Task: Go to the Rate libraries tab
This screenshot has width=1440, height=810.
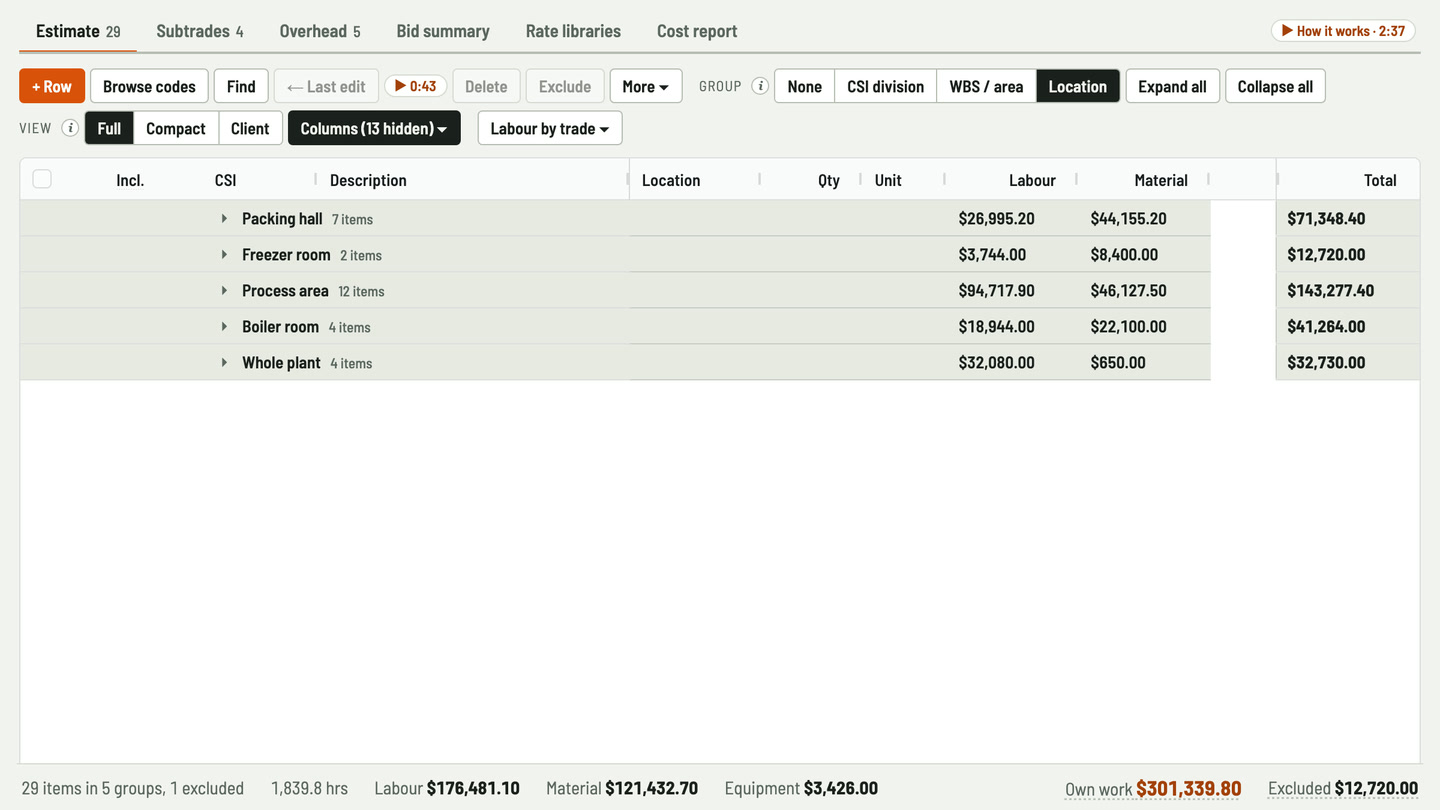Action: [x=573, y=31]
